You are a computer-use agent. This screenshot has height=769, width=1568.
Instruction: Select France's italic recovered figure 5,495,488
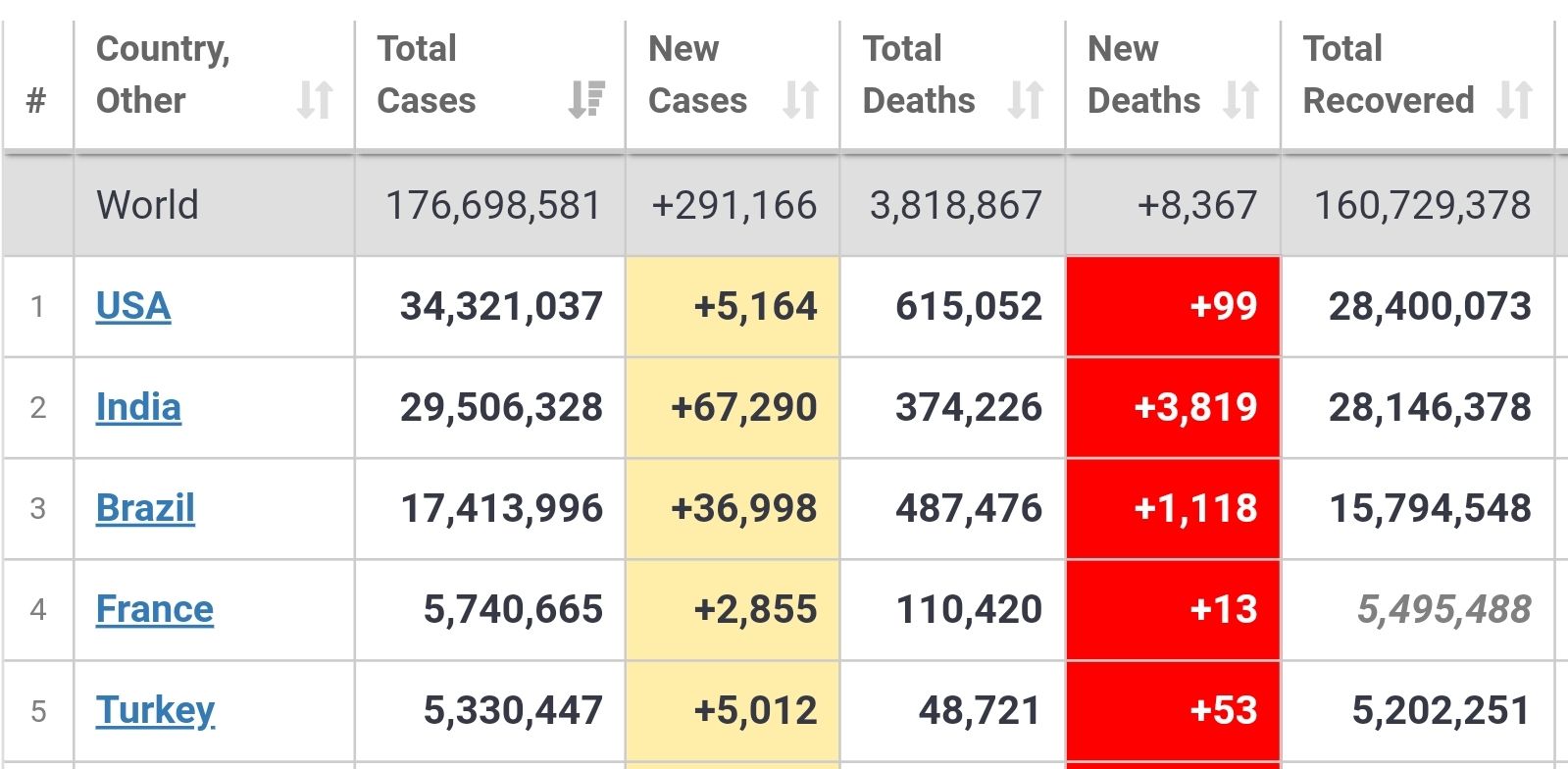click(x=1443, y=609)
